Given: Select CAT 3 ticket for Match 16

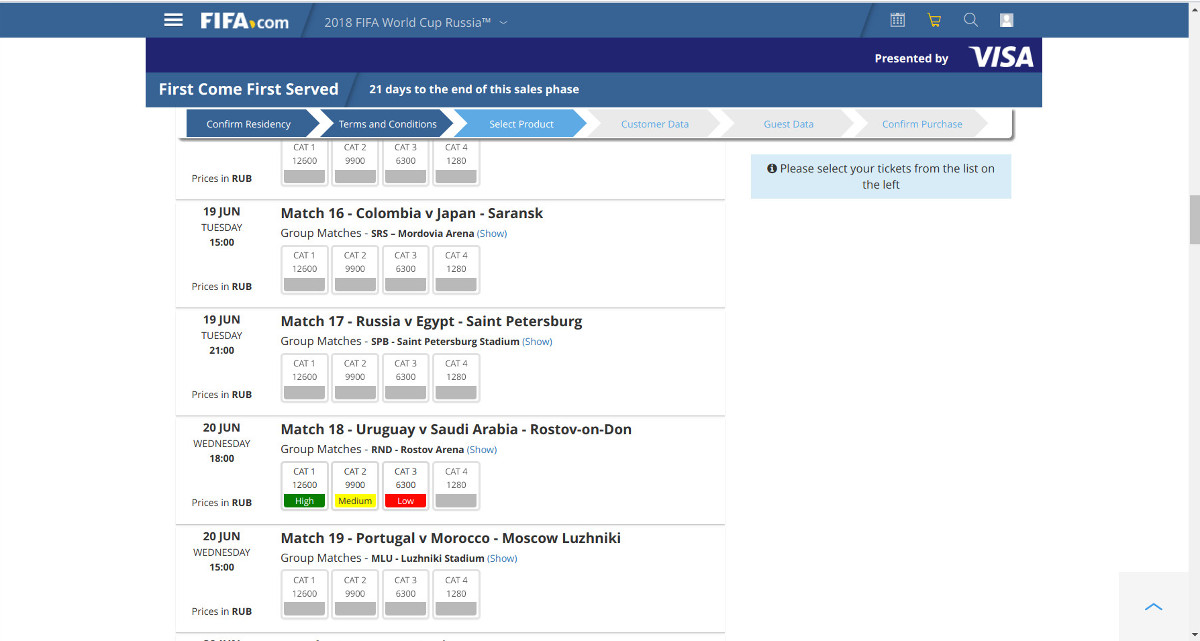Looking at the screenshot, I should tap(405, 270).
